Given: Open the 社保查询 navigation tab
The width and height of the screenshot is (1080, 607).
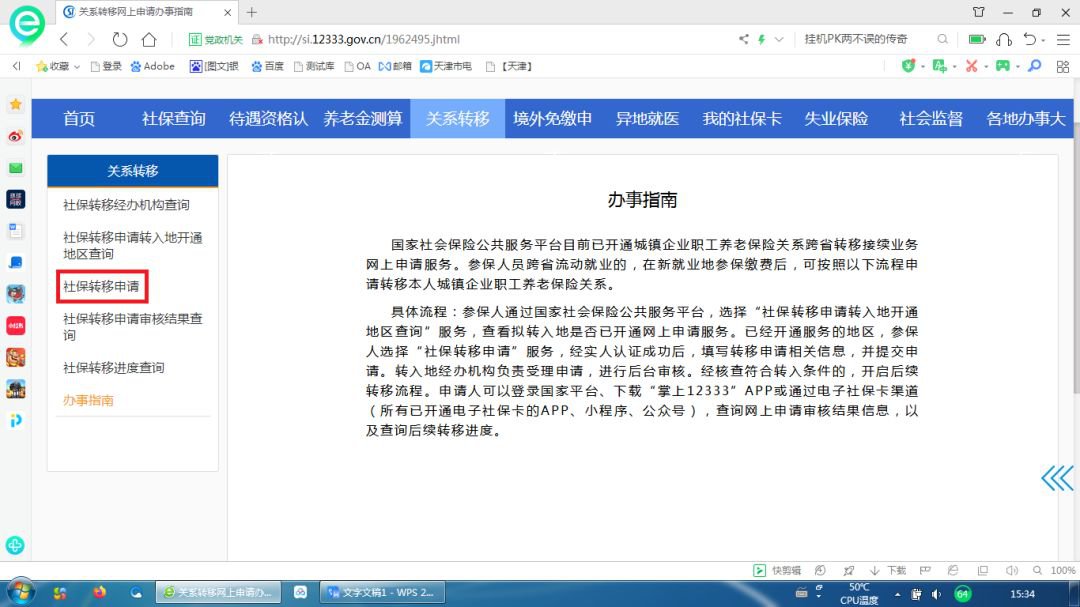Looking at the screenshot, I should click(174, 119).
